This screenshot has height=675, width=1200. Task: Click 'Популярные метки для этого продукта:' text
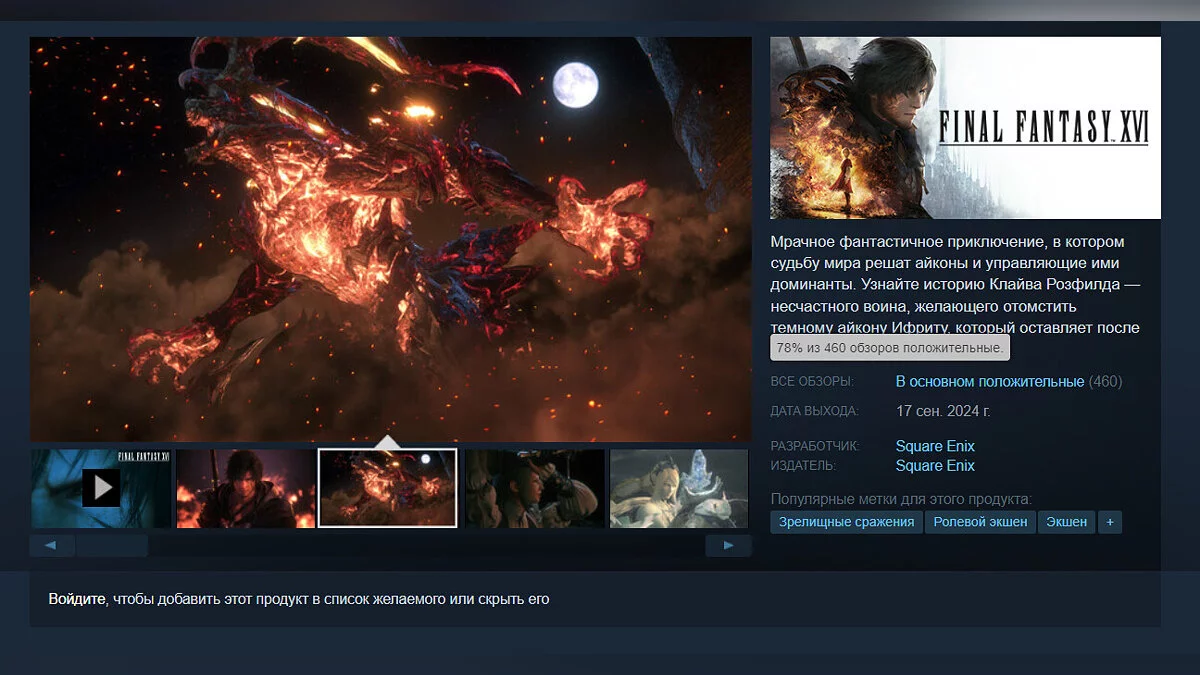[x=901, y=499]
